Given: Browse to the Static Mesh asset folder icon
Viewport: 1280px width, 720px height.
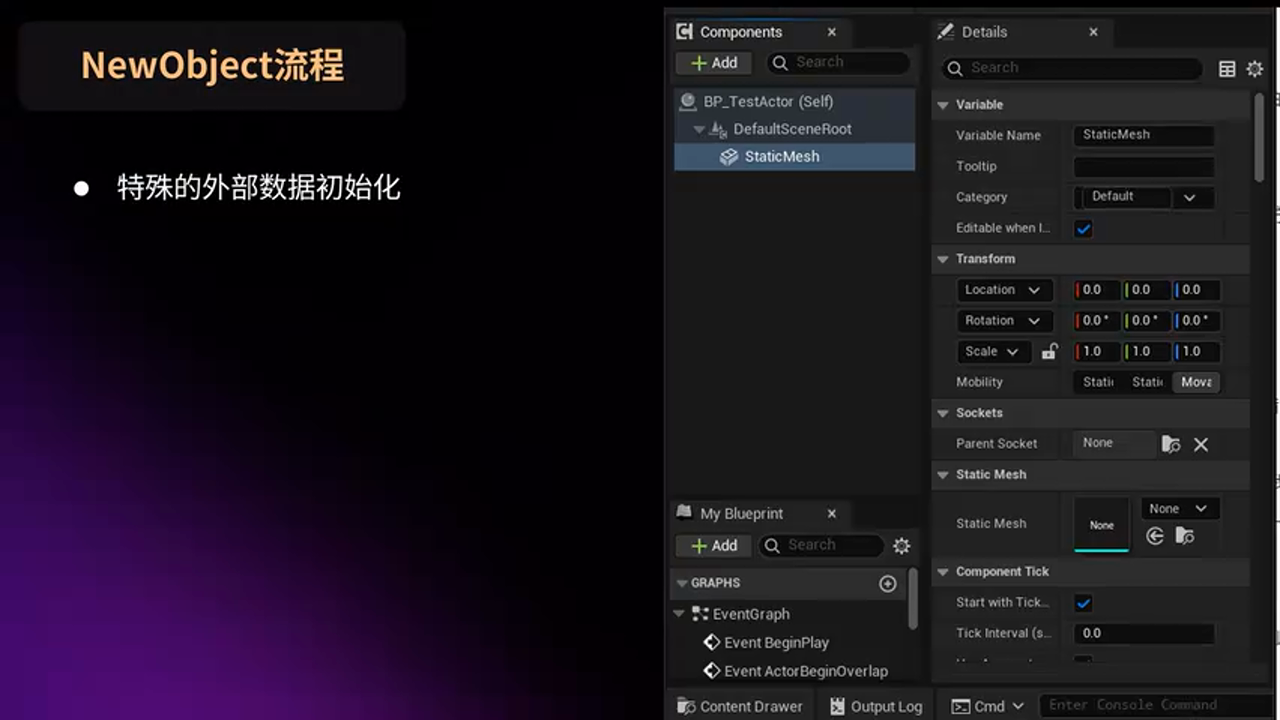Looking at the screenshot, I should 1185,536.
